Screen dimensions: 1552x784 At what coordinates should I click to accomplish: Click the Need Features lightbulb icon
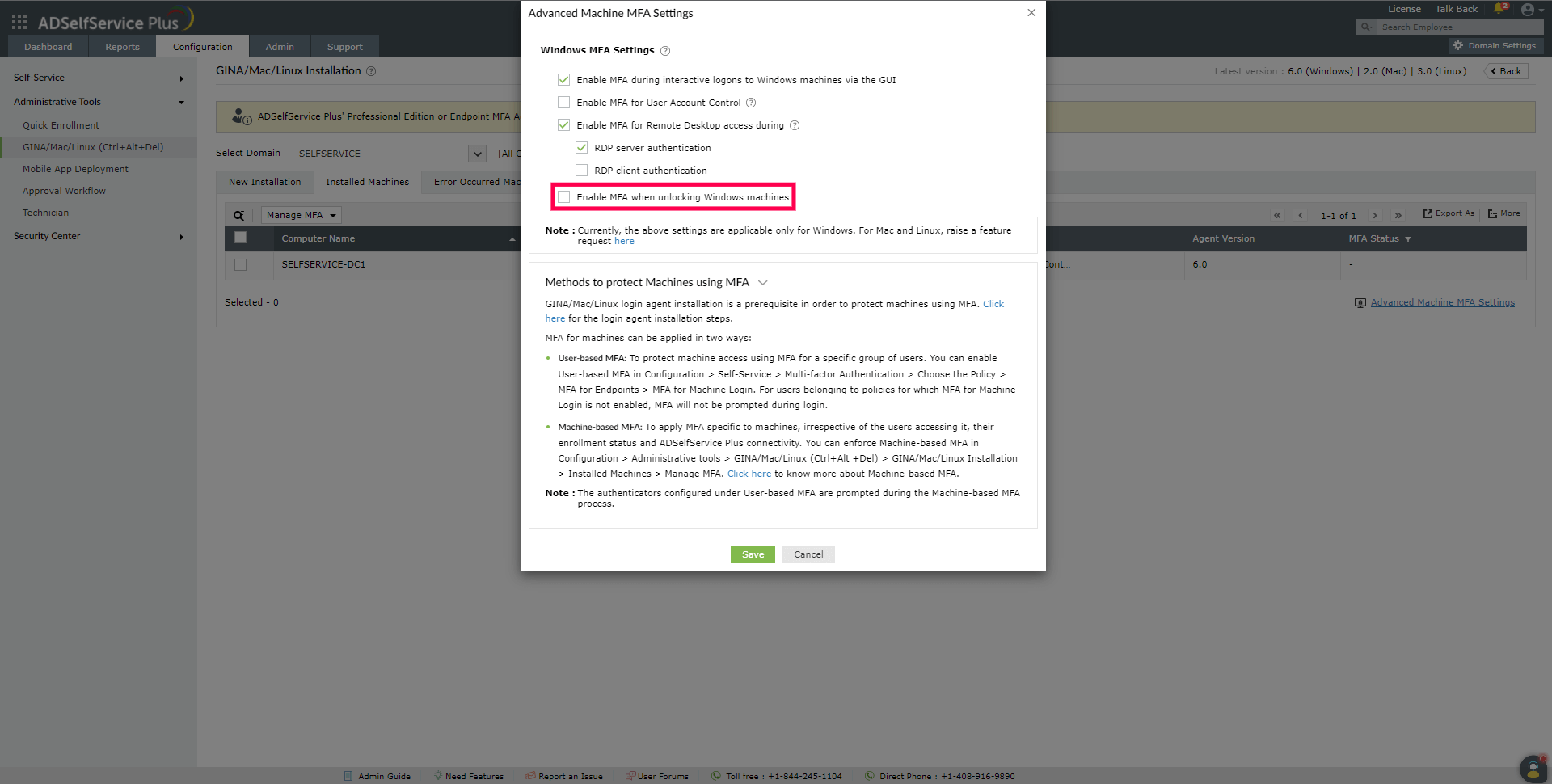(438, 776)
